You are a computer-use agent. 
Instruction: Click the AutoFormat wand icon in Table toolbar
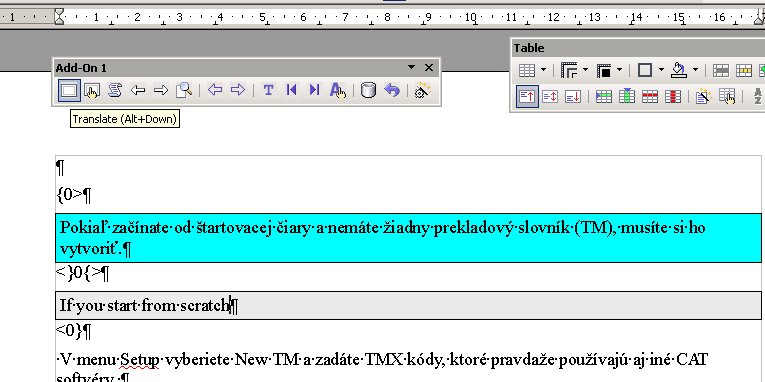[x=703, y=96]
